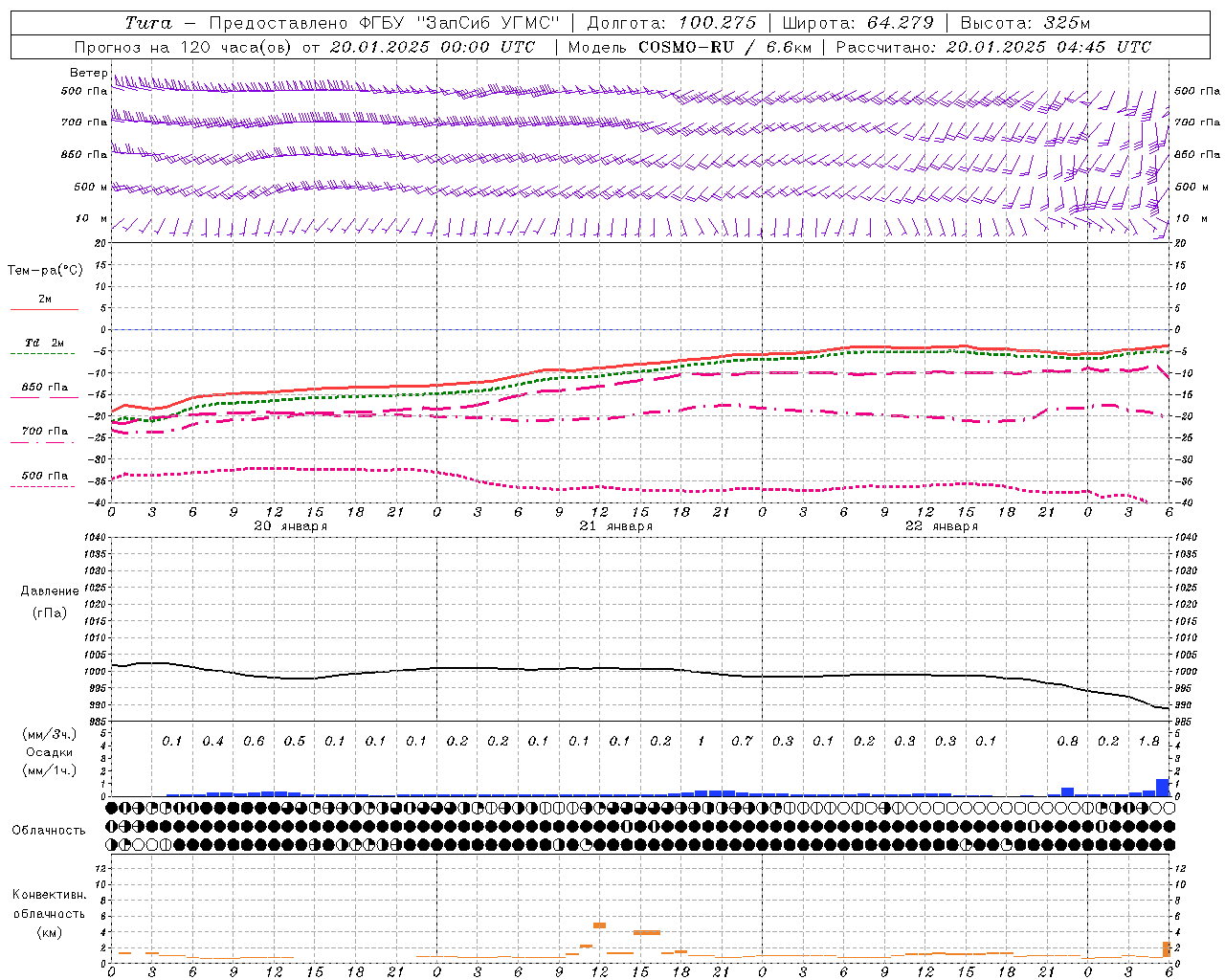Click the "0.7" three-hour precipitation value

click(x=742, y=742)
